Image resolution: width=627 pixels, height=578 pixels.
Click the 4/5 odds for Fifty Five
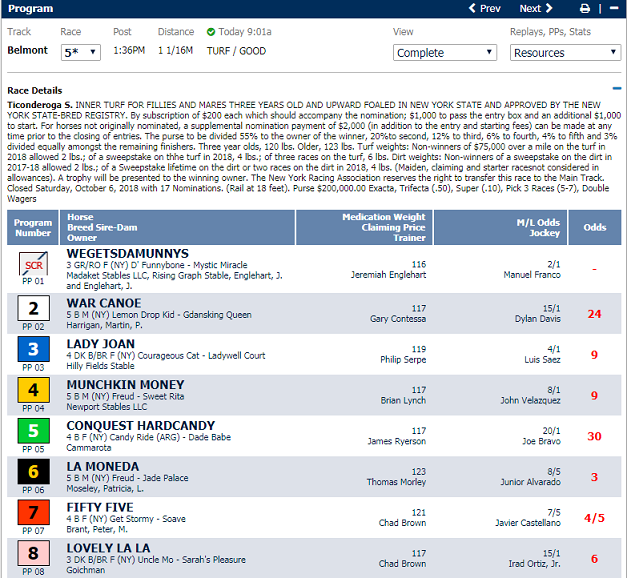pos(594,518)
